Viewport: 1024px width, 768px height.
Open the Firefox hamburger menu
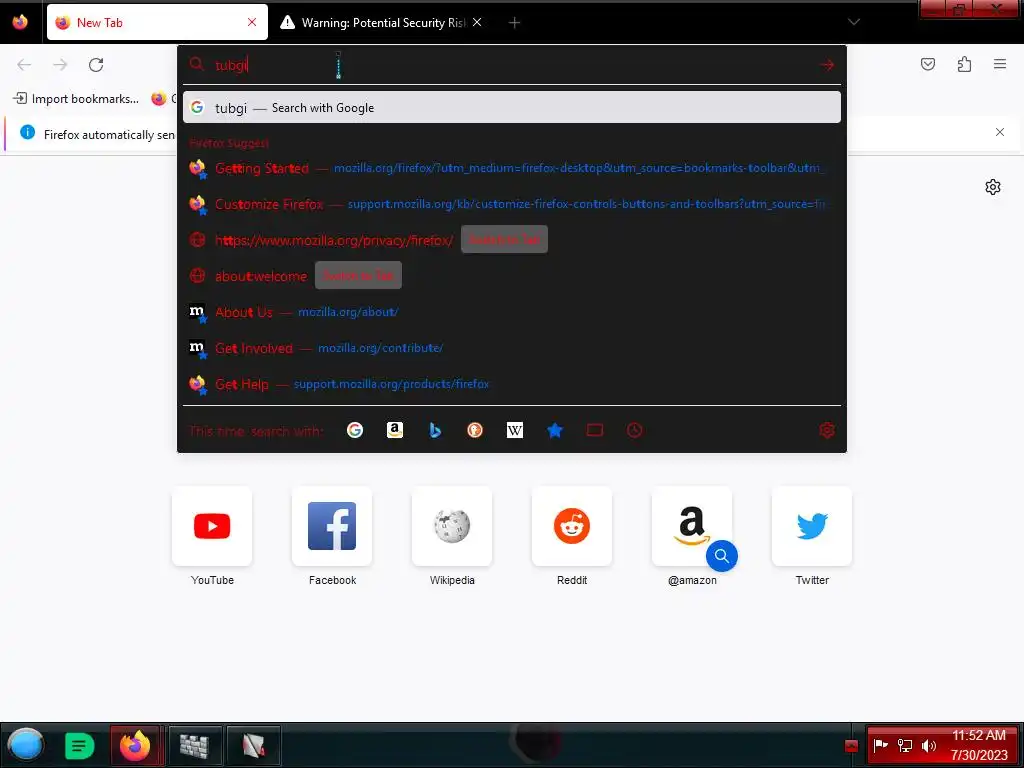pyautogui.click(x=1000, y=64)
